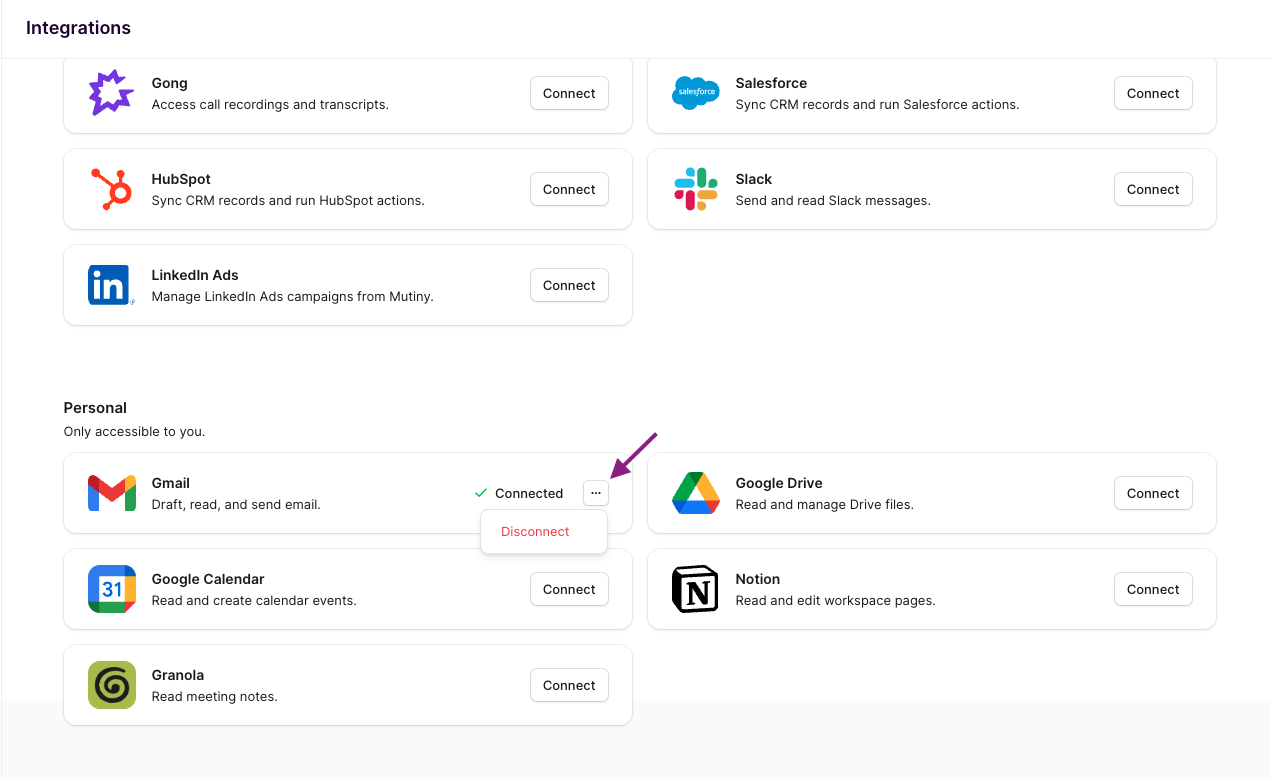Click the HubSpot logo icon

click(111, 189)
